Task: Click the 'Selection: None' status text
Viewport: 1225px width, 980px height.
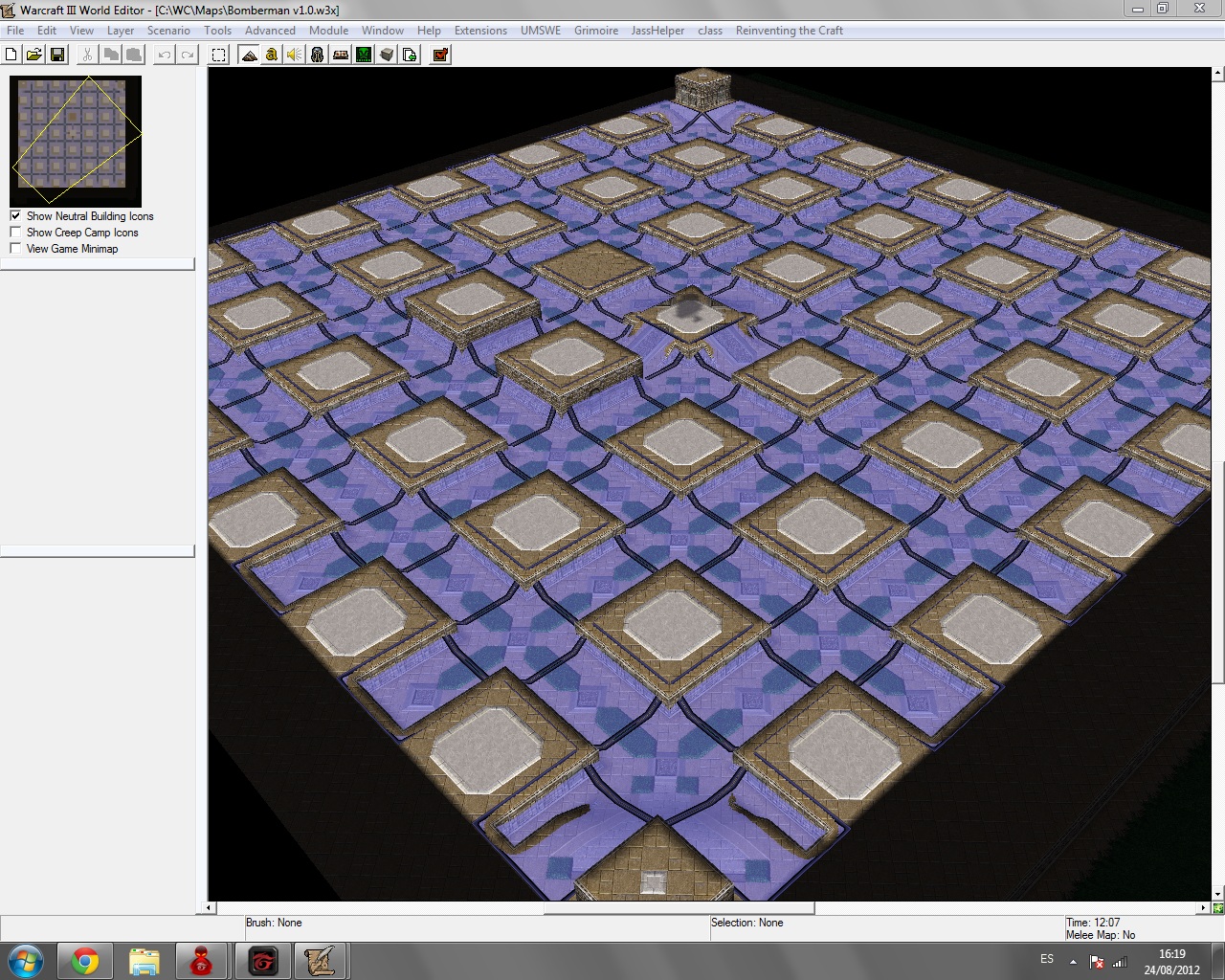Action: [x=747, y=923]
